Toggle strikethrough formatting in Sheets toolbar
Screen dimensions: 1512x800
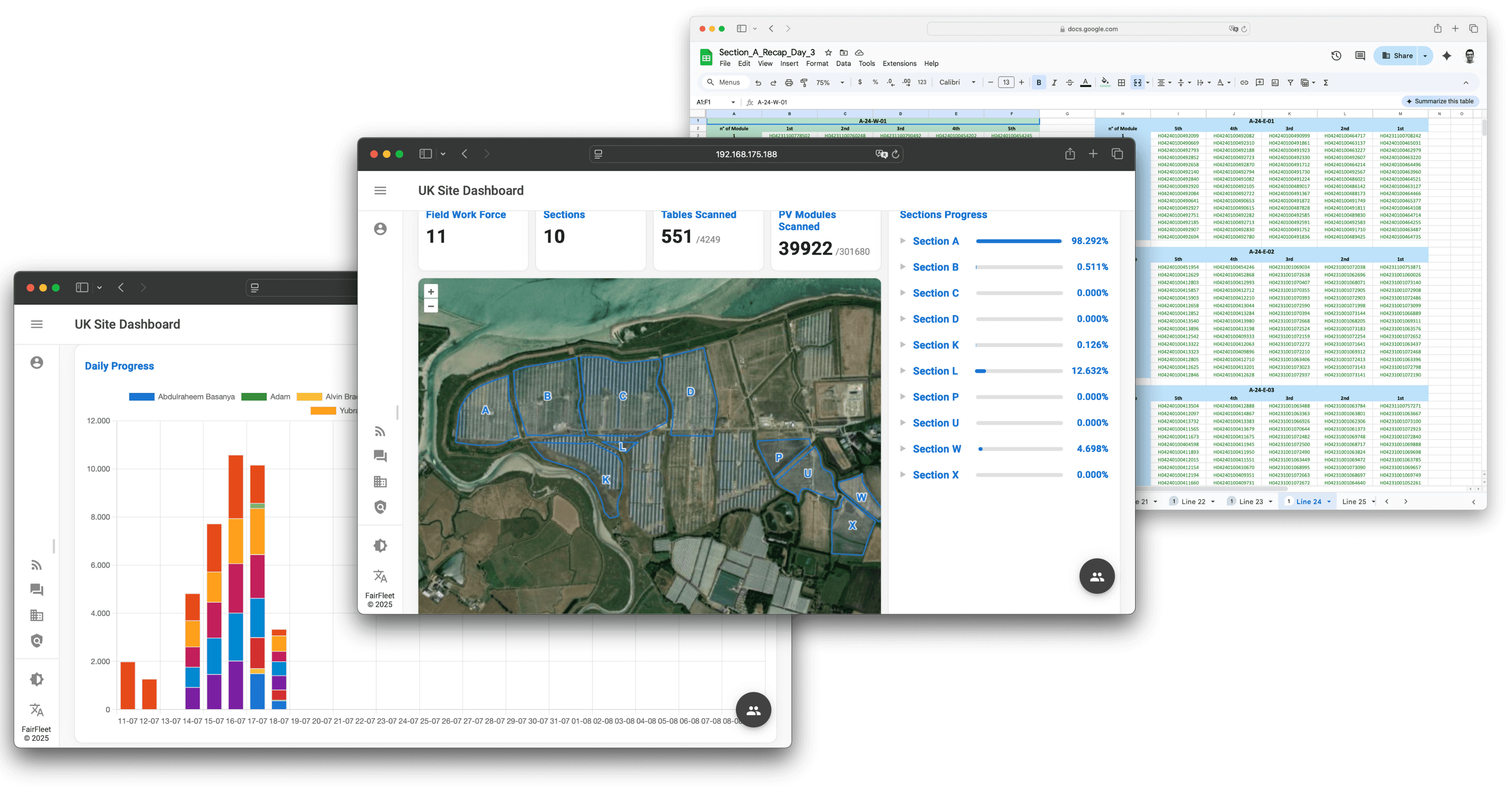[x=1069, y=83]
